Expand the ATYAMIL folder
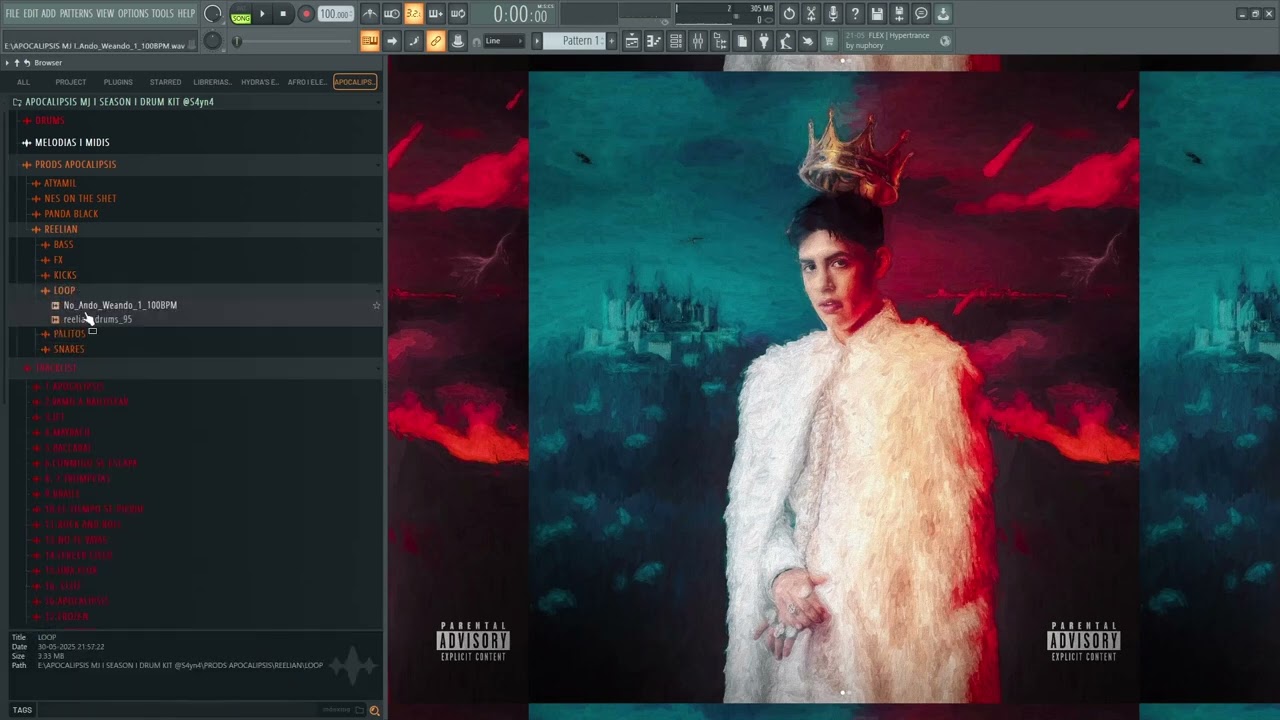The width and height of the screenshot is (1280, 720). [x=60, y=183]
